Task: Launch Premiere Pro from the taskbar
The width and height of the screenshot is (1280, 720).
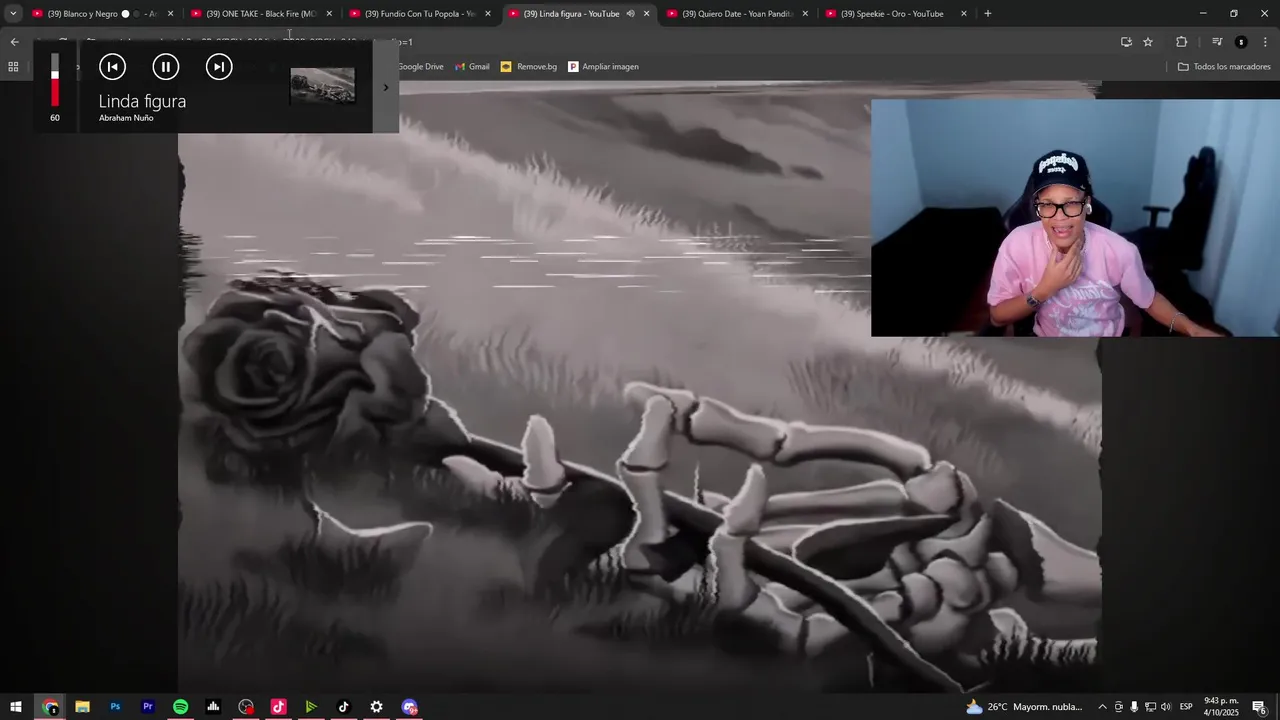Action: [148, 707]
